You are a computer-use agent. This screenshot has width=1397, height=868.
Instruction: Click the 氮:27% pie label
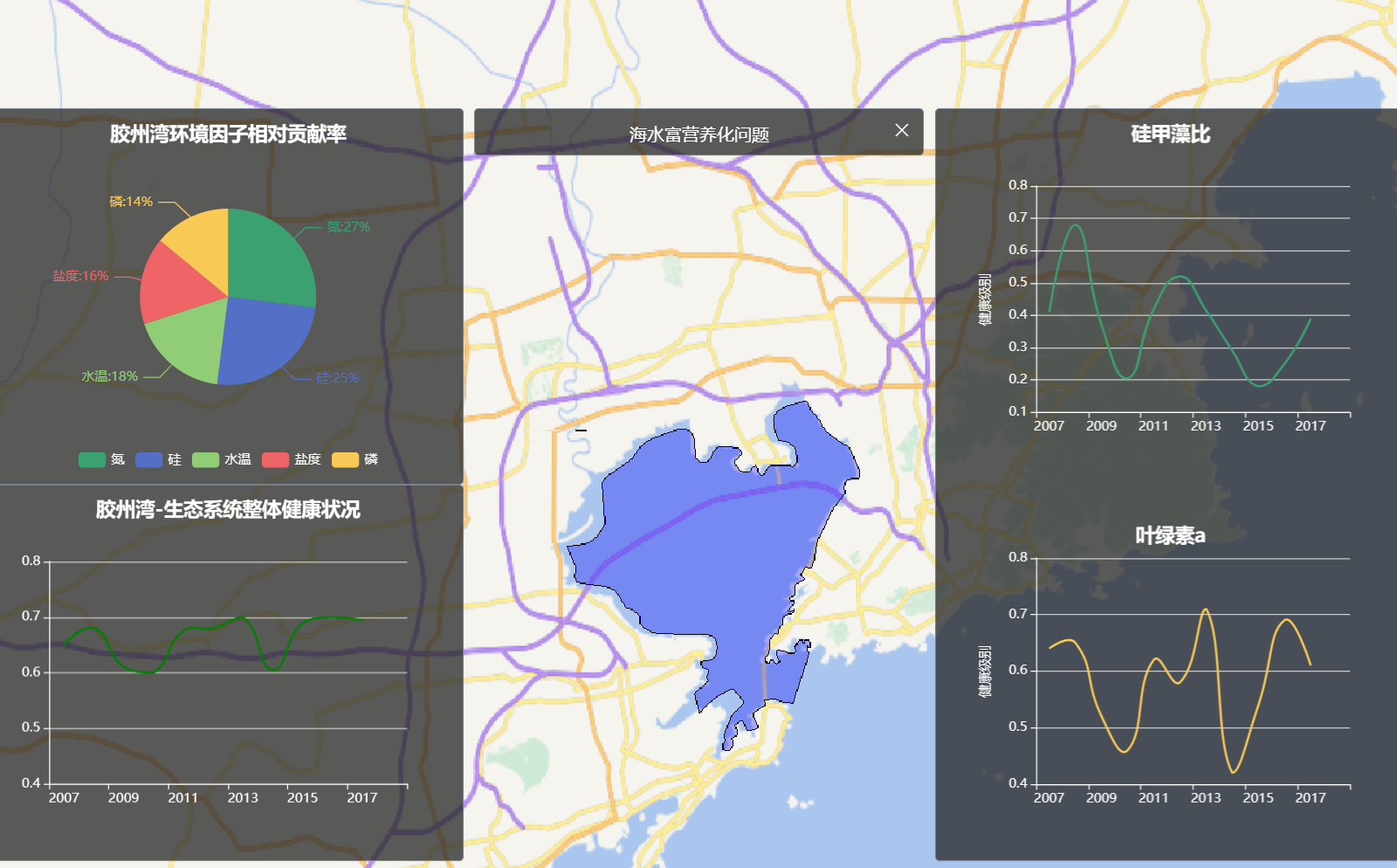click(348, 227)
